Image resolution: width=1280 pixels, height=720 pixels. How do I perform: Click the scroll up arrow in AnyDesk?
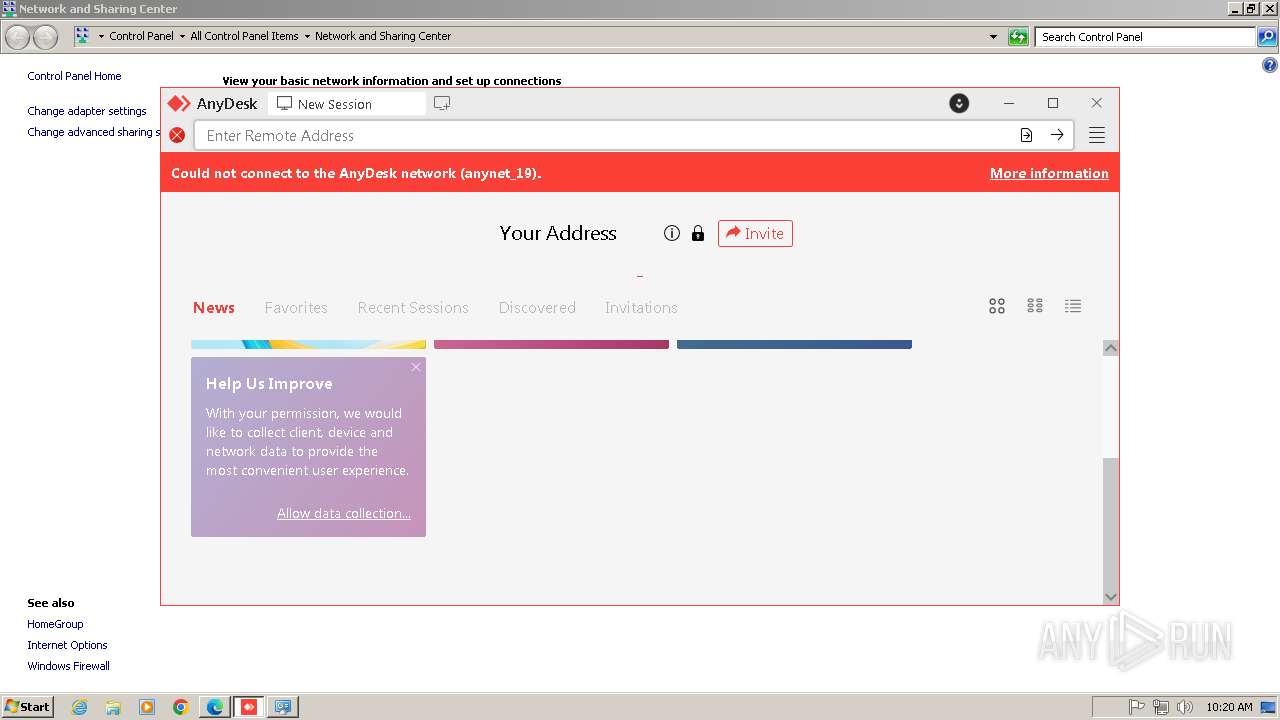(x=1110, y=348)
